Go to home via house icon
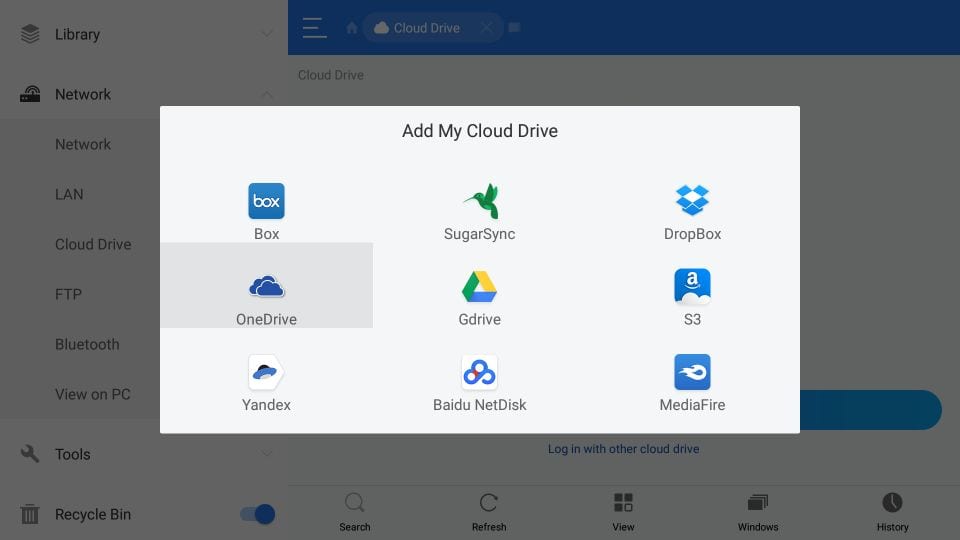This screenshot has height=540, width=960. 351,28
